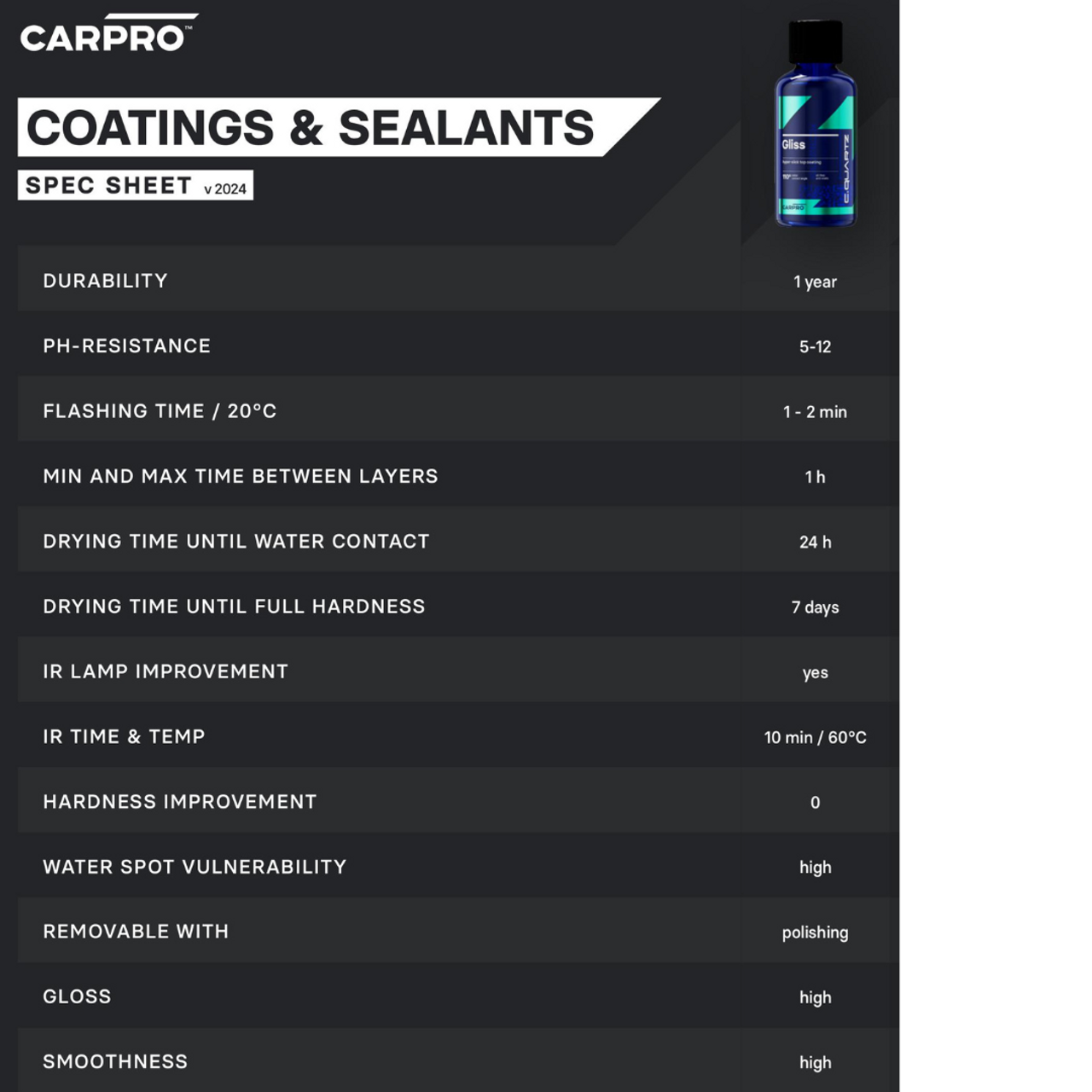This screenshot has width=1092, height=1092.
Task: Click the CARPRO logo
Action: pyautogui.click(x=107, y=34)
